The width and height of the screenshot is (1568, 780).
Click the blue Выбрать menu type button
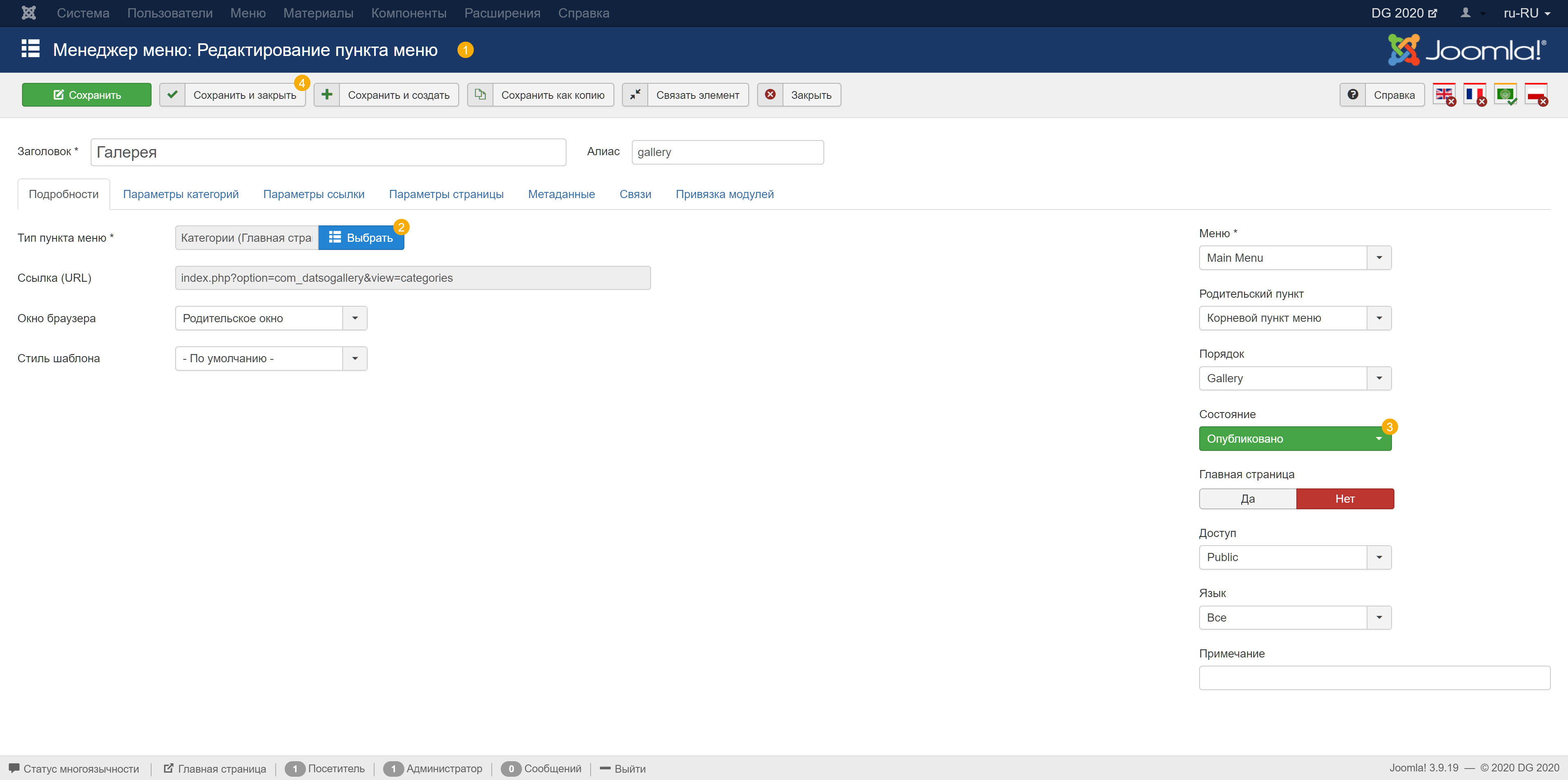[x=361, y=238]
